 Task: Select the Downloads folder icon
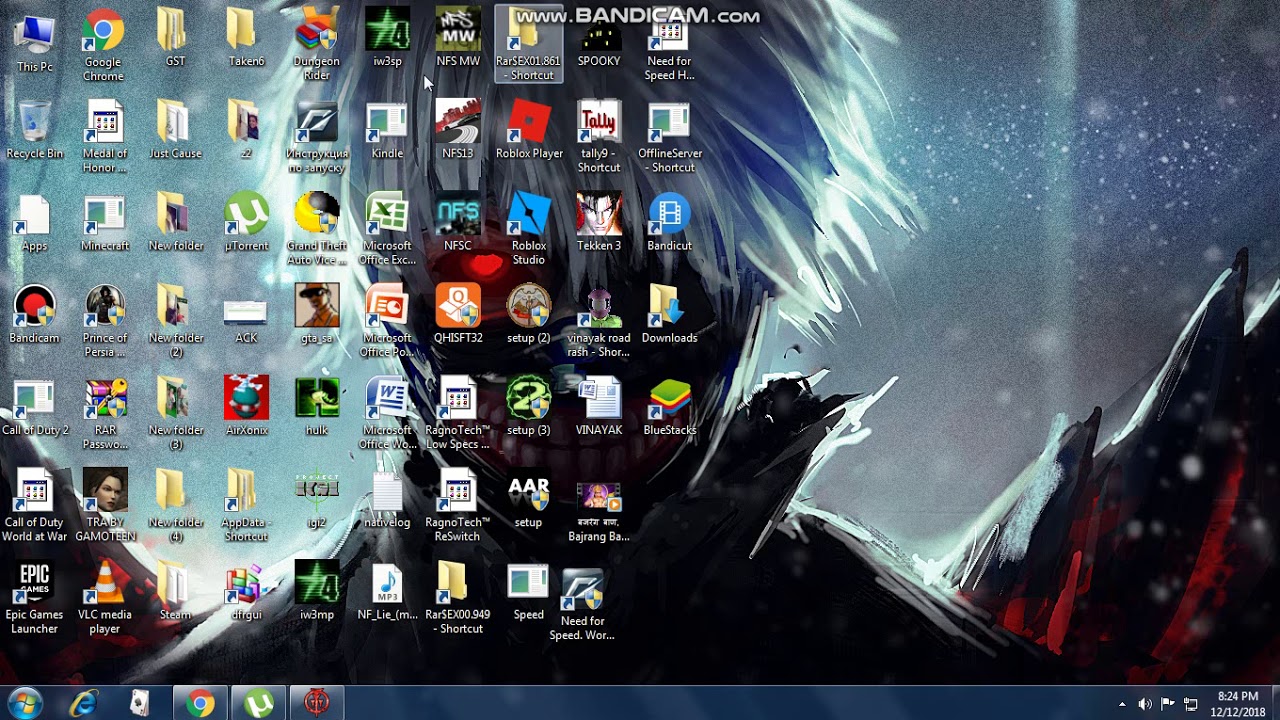point(669,309)
